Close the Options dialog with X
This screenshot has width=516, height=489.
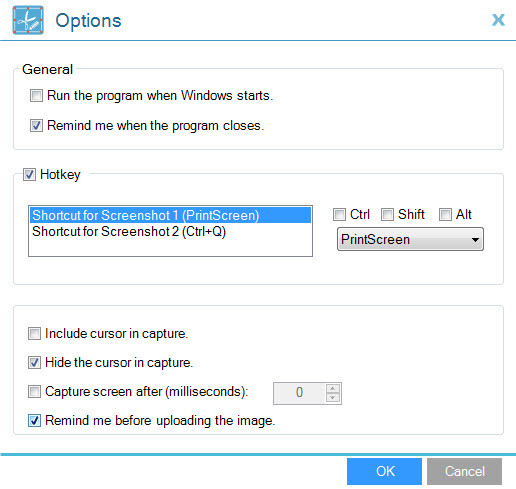pos(498,20)
